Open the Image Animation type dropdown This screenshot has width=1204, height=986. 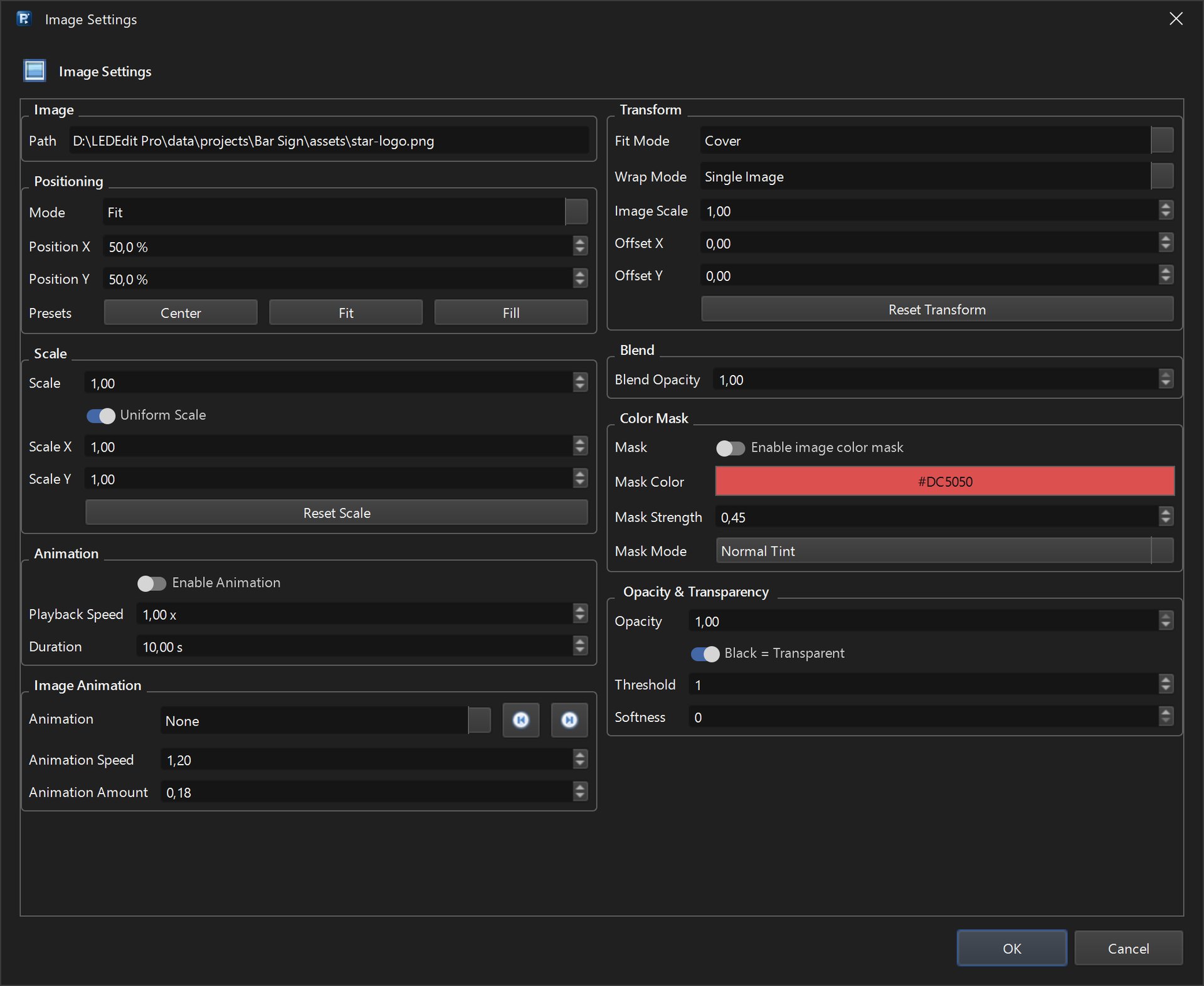pyautogui.click(x=326, y=720)
